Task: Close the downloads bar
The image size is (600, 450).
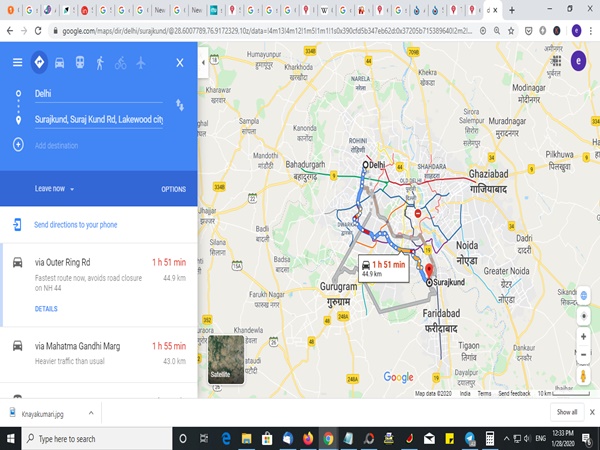Action: click(x=592, y=412)
